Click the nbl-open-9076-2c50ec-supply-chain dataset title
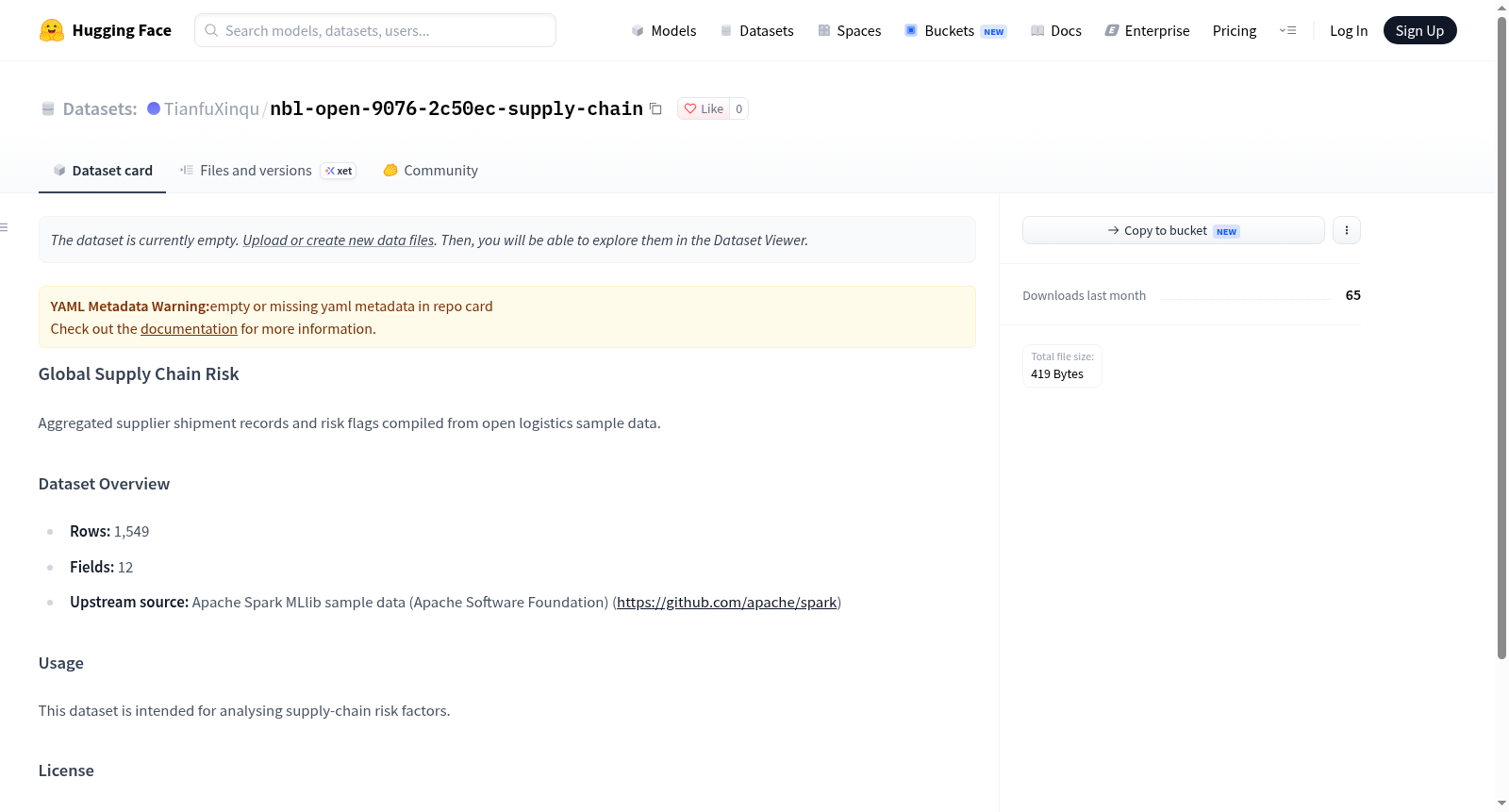Screen dimensions: 1509x812 click(456, 108)
